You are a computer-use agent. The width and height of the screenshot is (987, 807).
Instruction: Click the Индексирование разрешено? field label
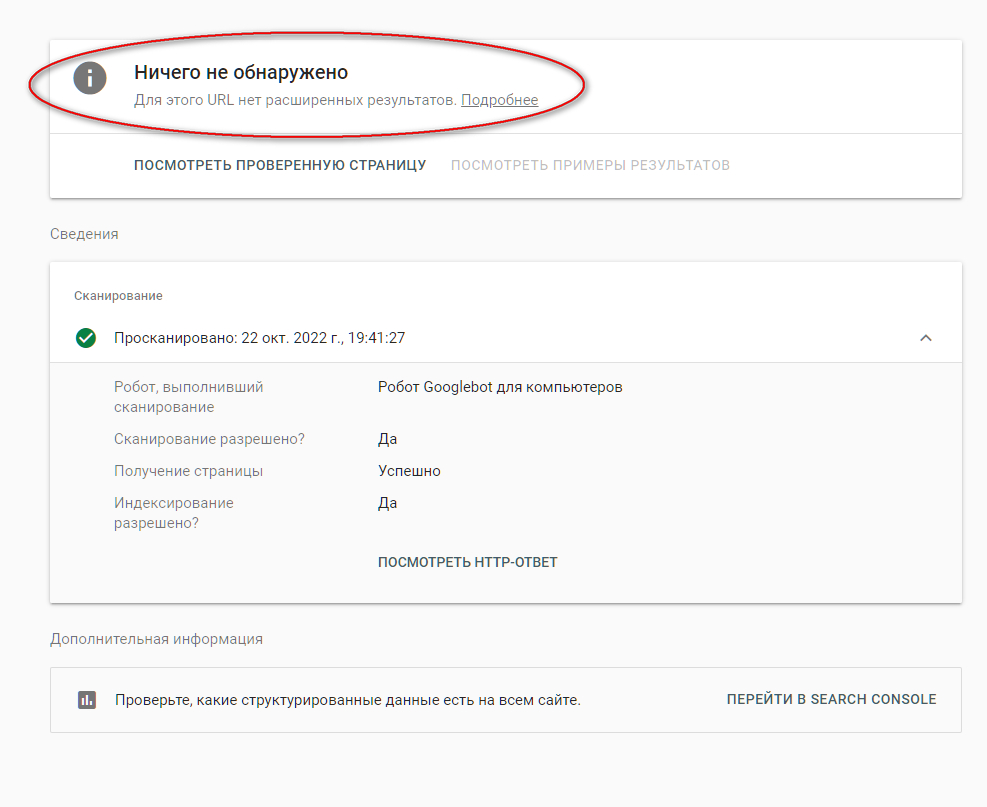[174, 513]
